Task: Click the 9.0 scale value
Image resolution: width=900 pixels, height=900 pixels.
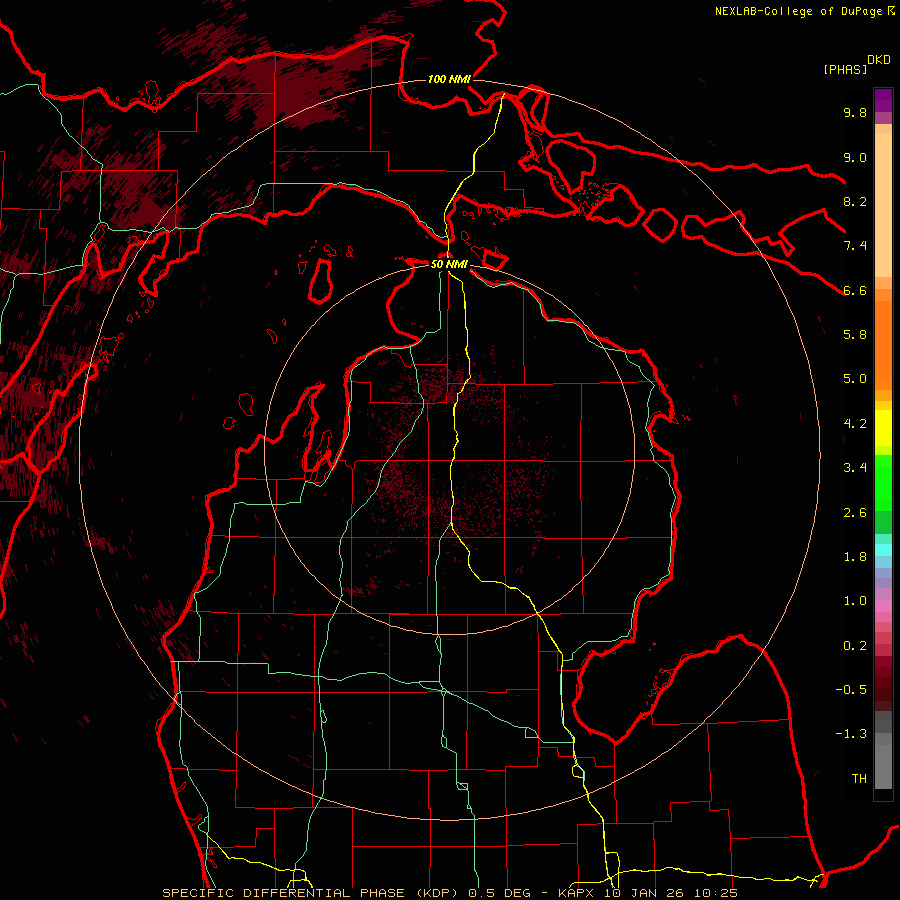Action: pos(855,157)
